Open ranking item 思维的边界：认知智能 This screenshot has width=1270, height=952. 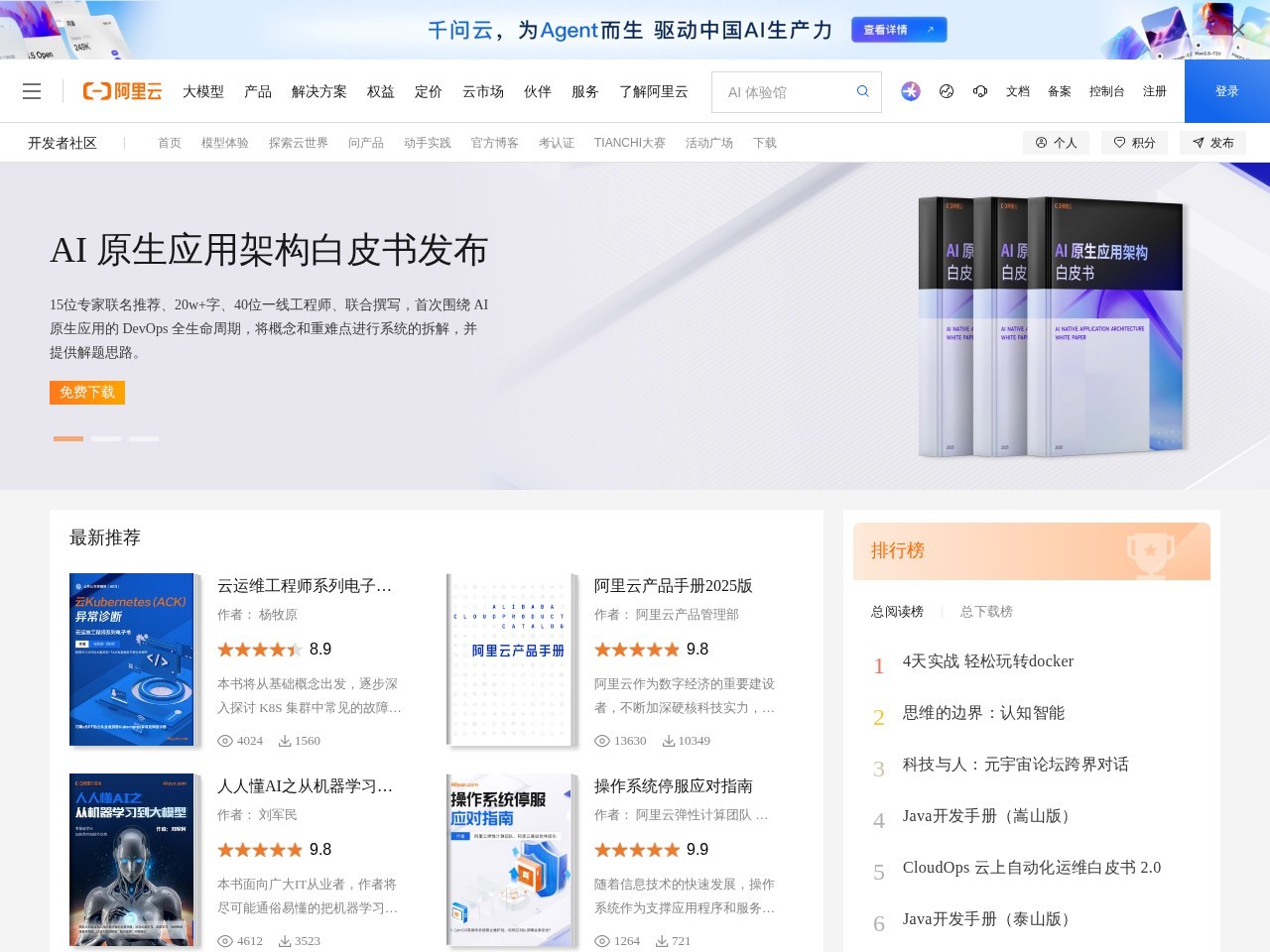[x=983, y=713]
